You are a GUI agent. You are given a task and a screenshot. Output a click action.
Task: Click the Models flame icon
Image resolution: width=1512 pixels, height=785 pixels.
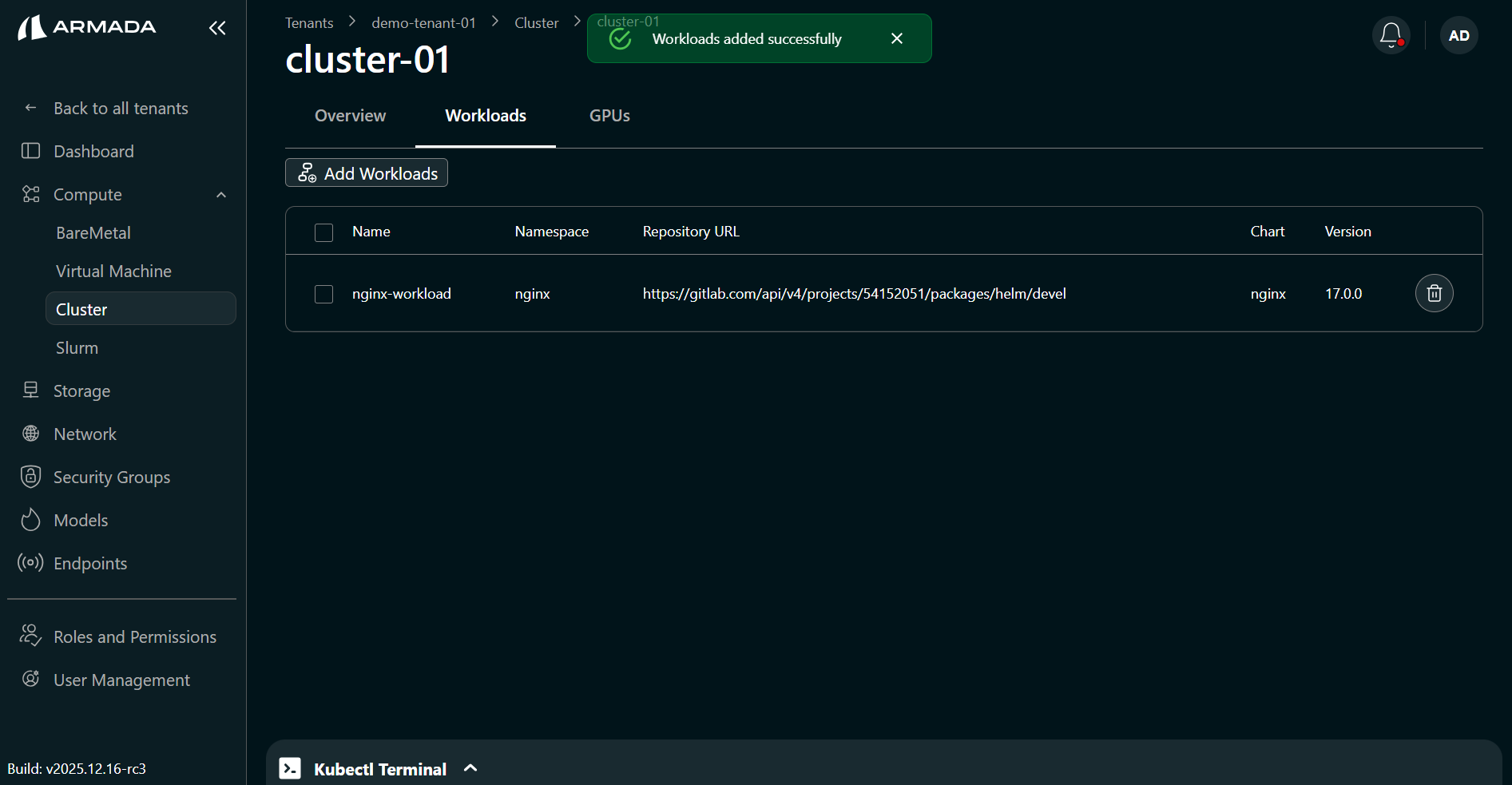click(x=30, y=520)
